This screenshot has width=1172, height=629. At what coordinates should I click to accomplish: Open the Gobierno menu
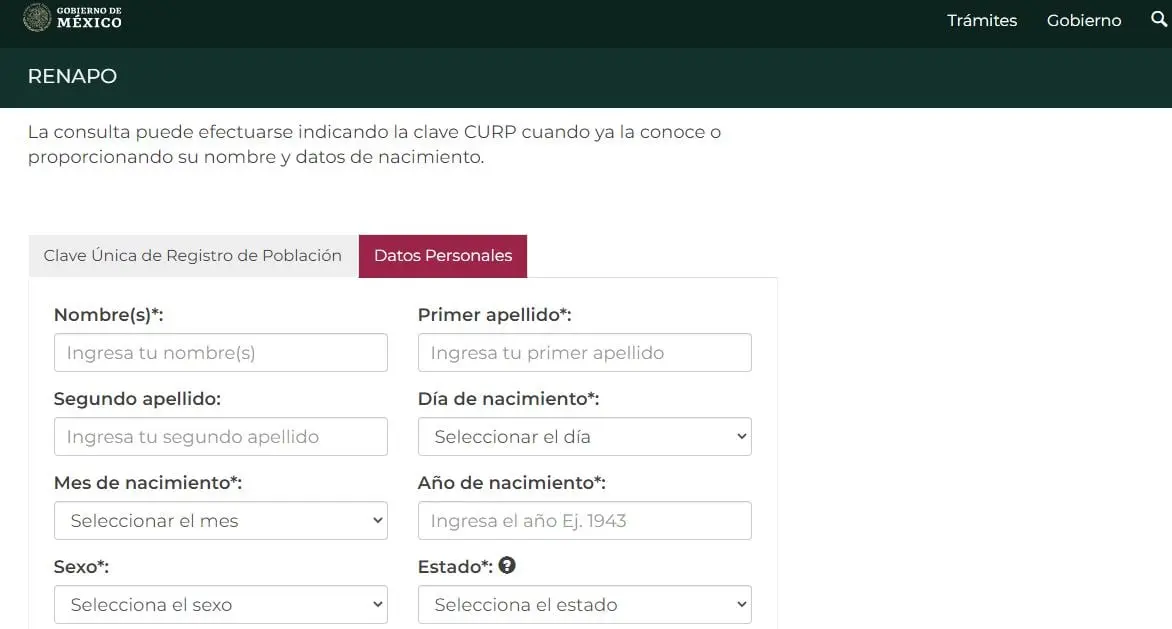[1084, 20]
